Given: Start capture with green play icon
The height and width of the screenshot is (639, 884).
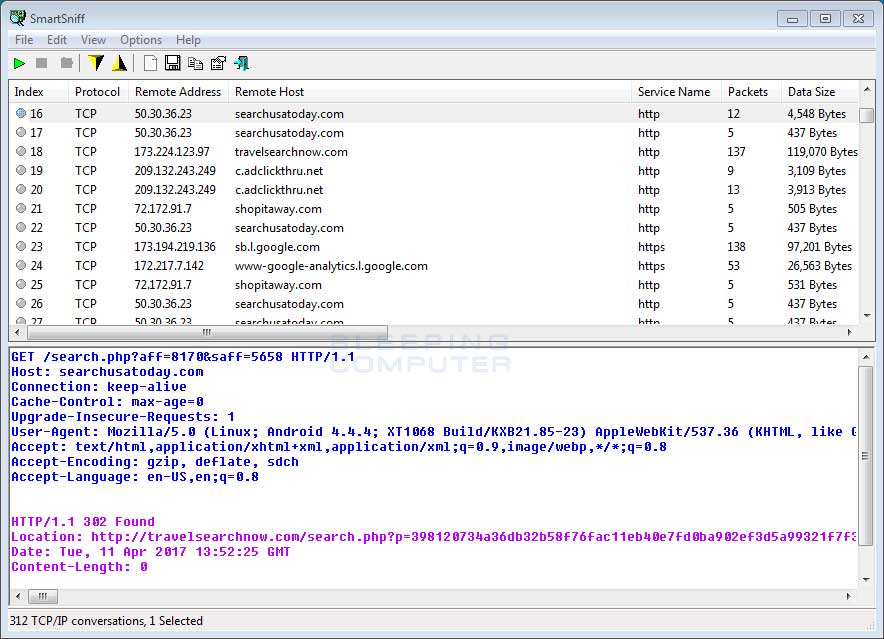Looking at the screenshot, I should [19, 63].
